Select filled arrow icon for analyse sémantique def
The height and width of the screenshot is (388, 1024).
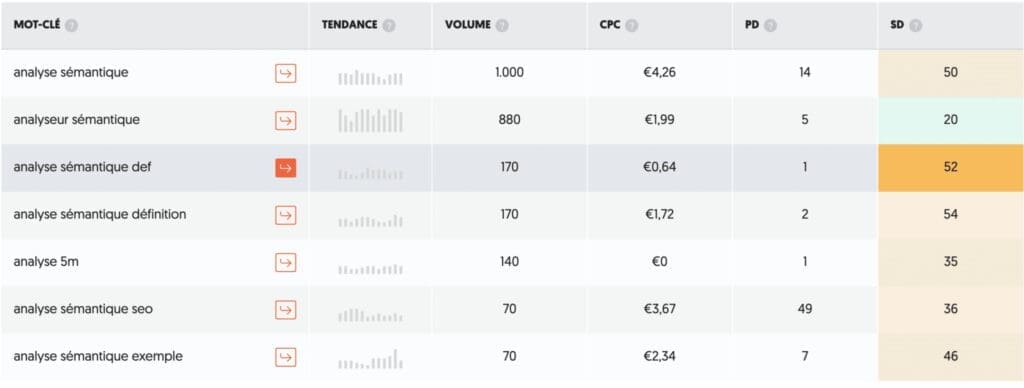tap(285, 168)
